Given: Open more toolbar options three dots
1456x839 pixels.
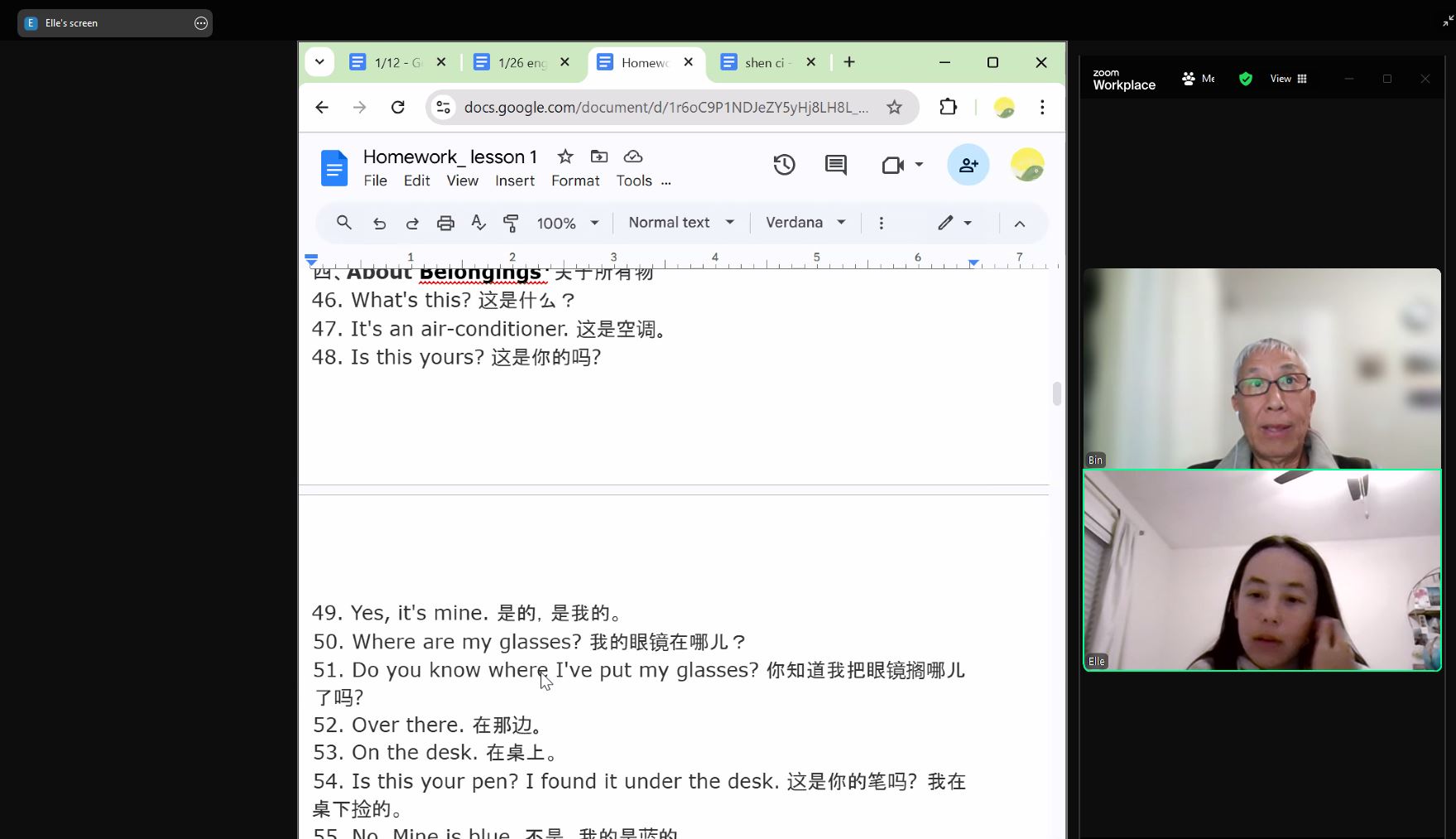Looking at the screenshot, I should (x=882, y=223).
